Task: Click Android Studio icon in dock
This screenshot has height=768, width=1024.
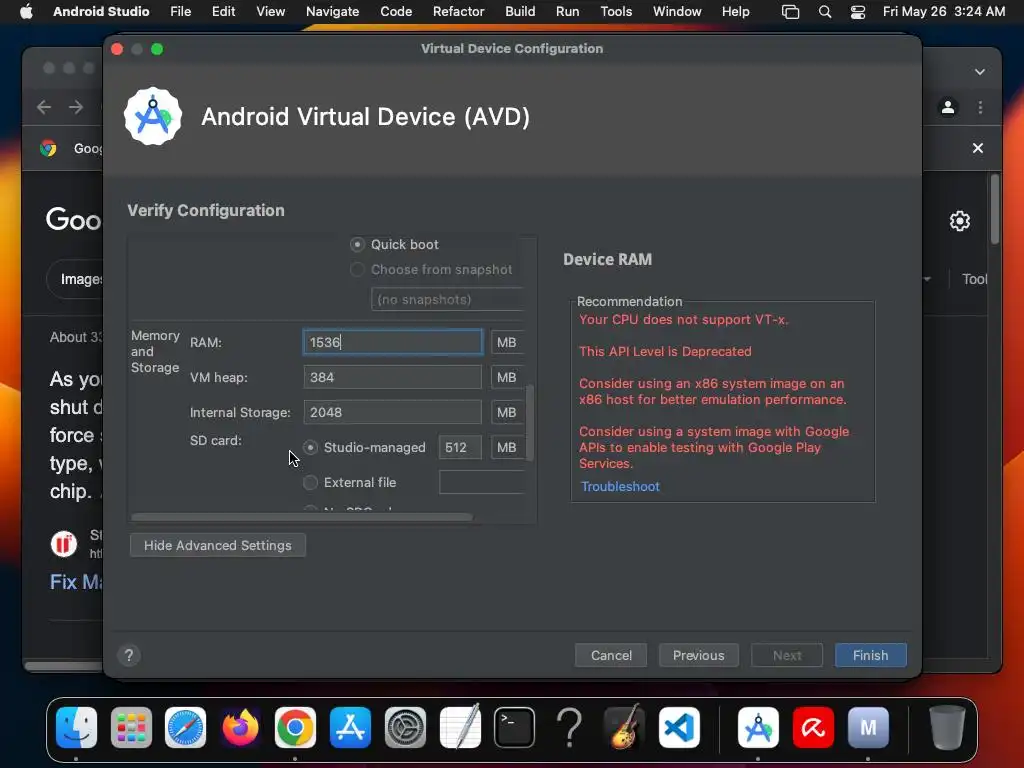Action: 758,727
